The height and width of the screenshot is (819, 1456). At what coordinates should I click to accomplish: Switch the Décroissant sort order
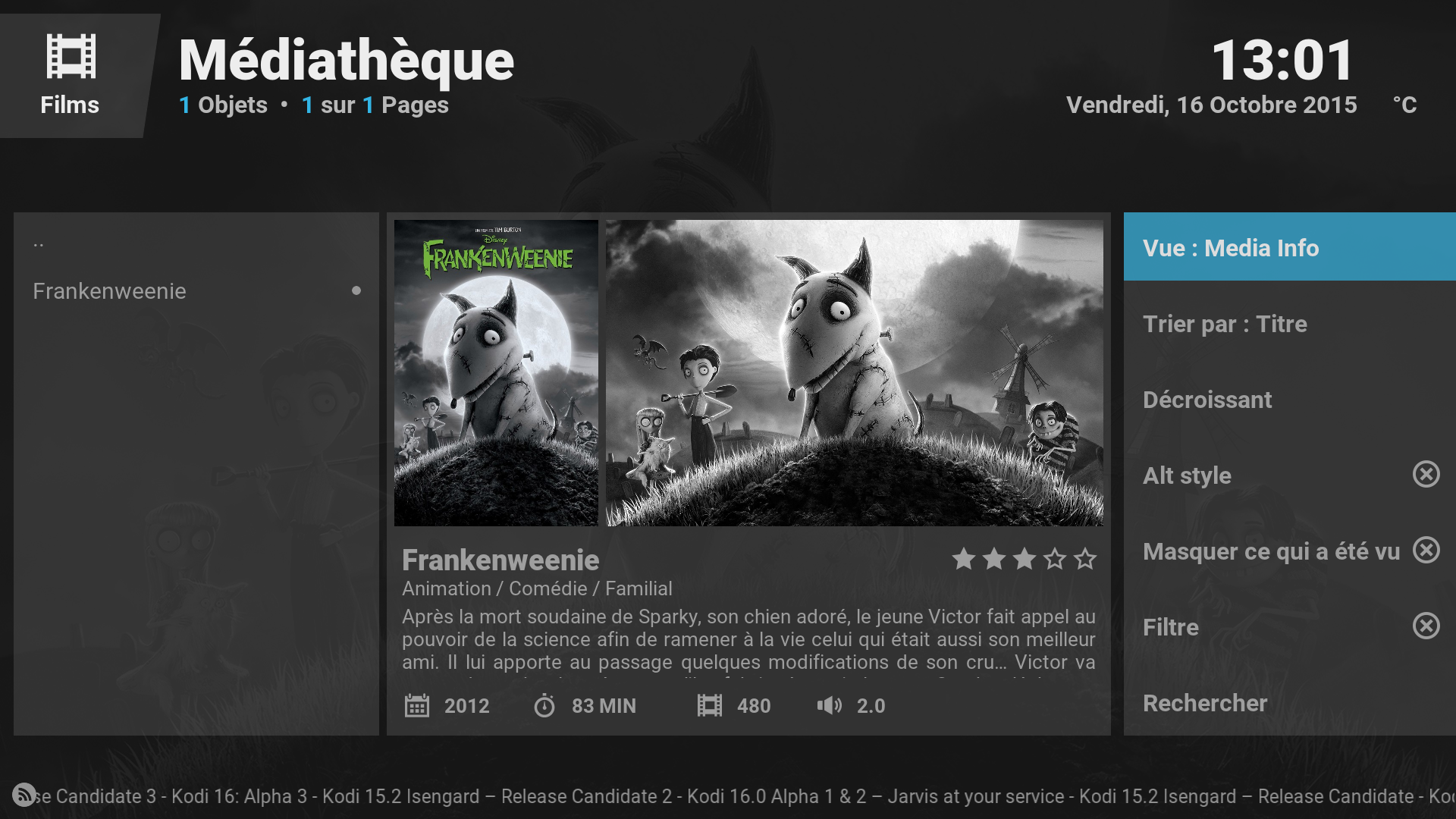click(x=1290, y=399)
